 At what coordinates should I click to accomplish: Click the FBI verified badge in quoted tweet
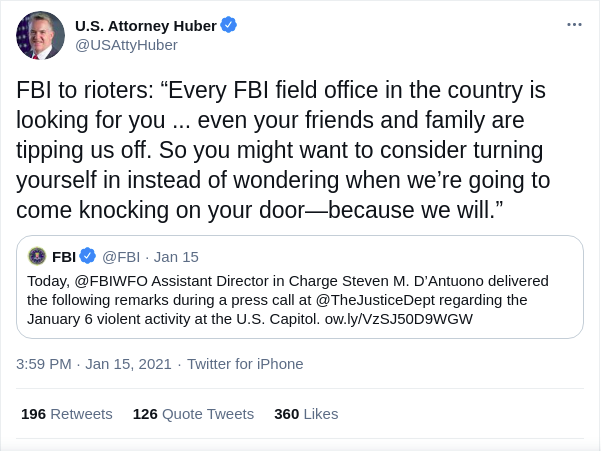88,256
